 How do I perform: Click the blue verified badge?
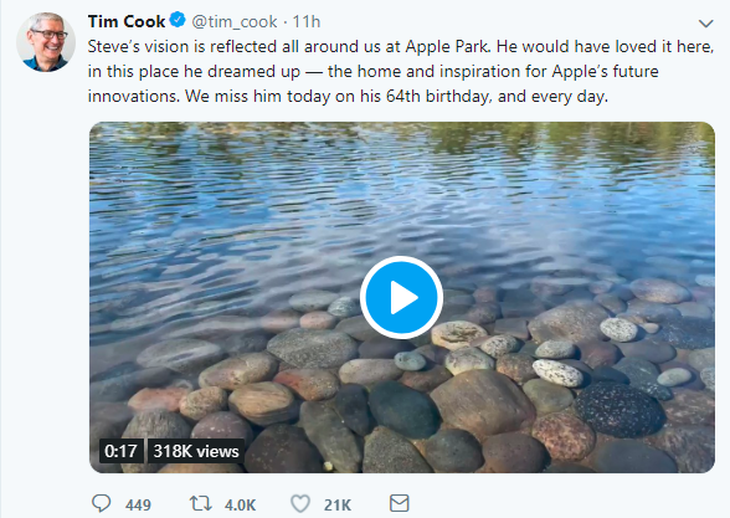tap(177, 20)
